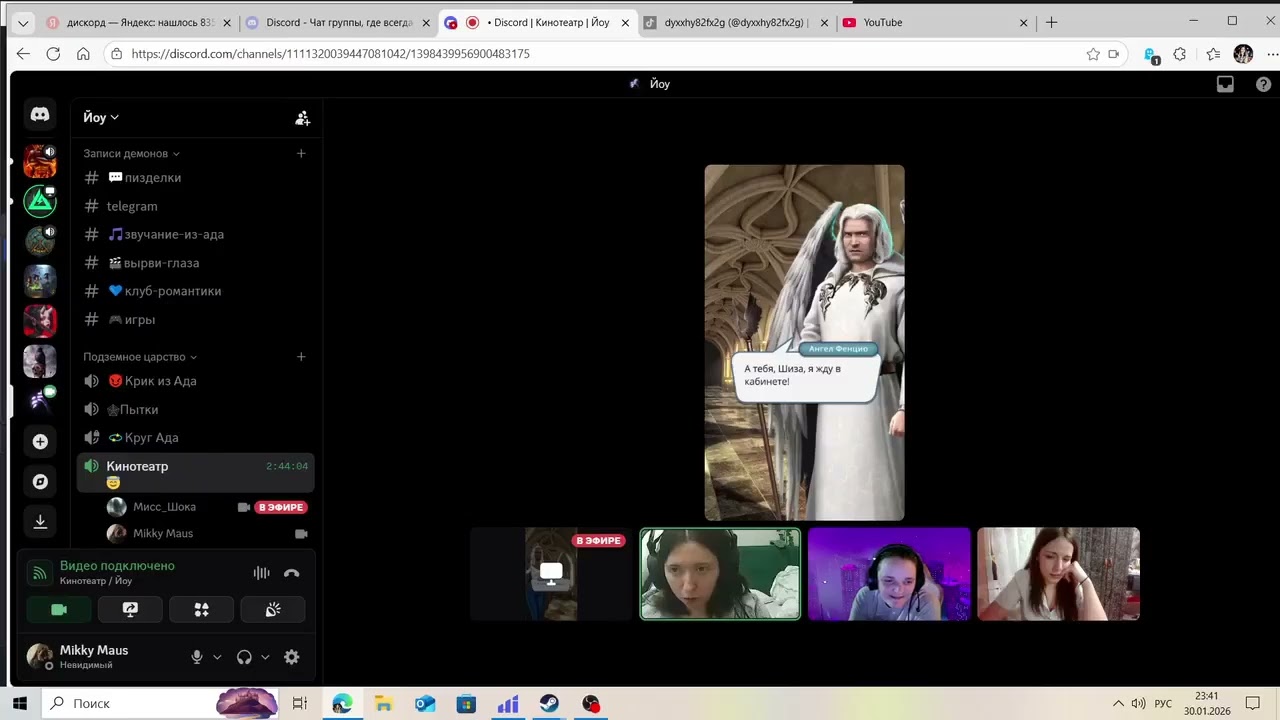This screenshot has height=720, width=1280.
Task: Open the Discord help question mark
Action: click(1262, 85)
